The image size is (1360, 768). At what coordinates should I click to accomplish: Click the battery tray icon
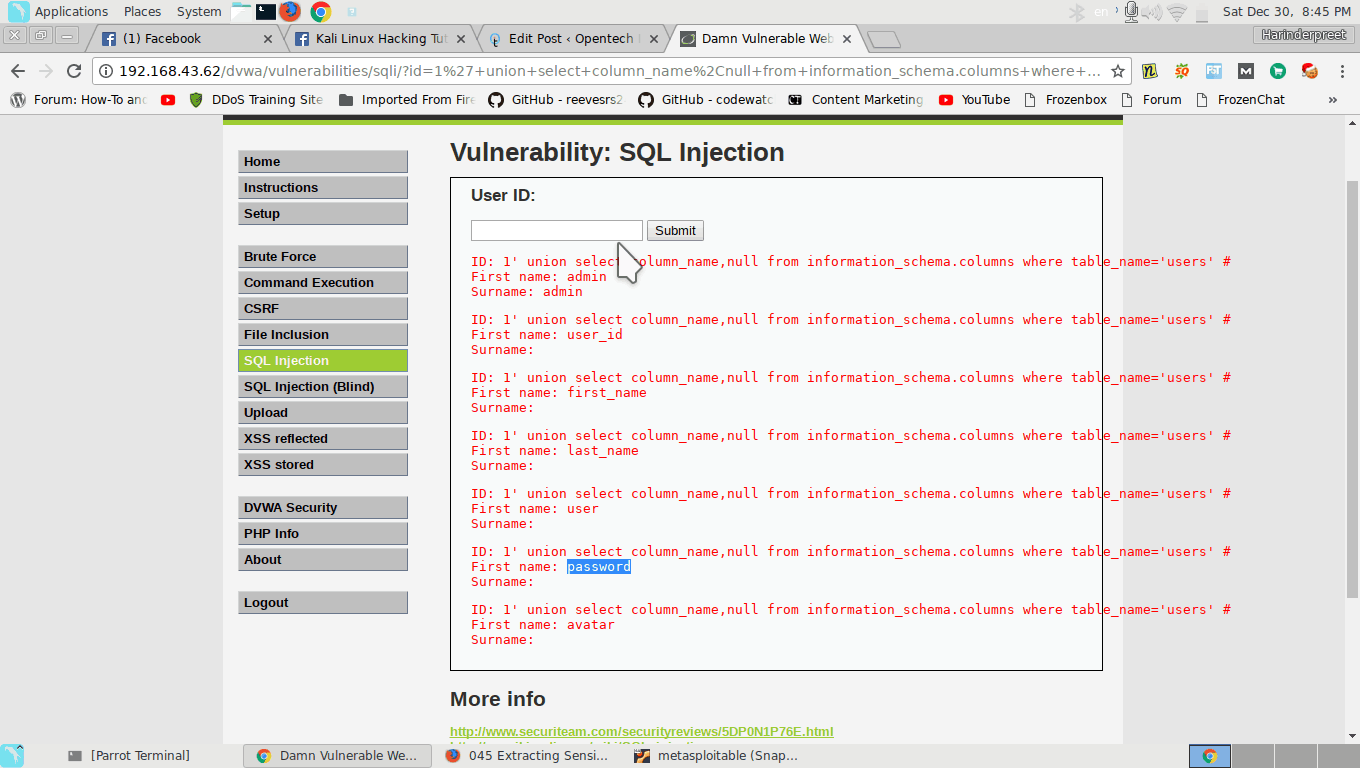1202,13
